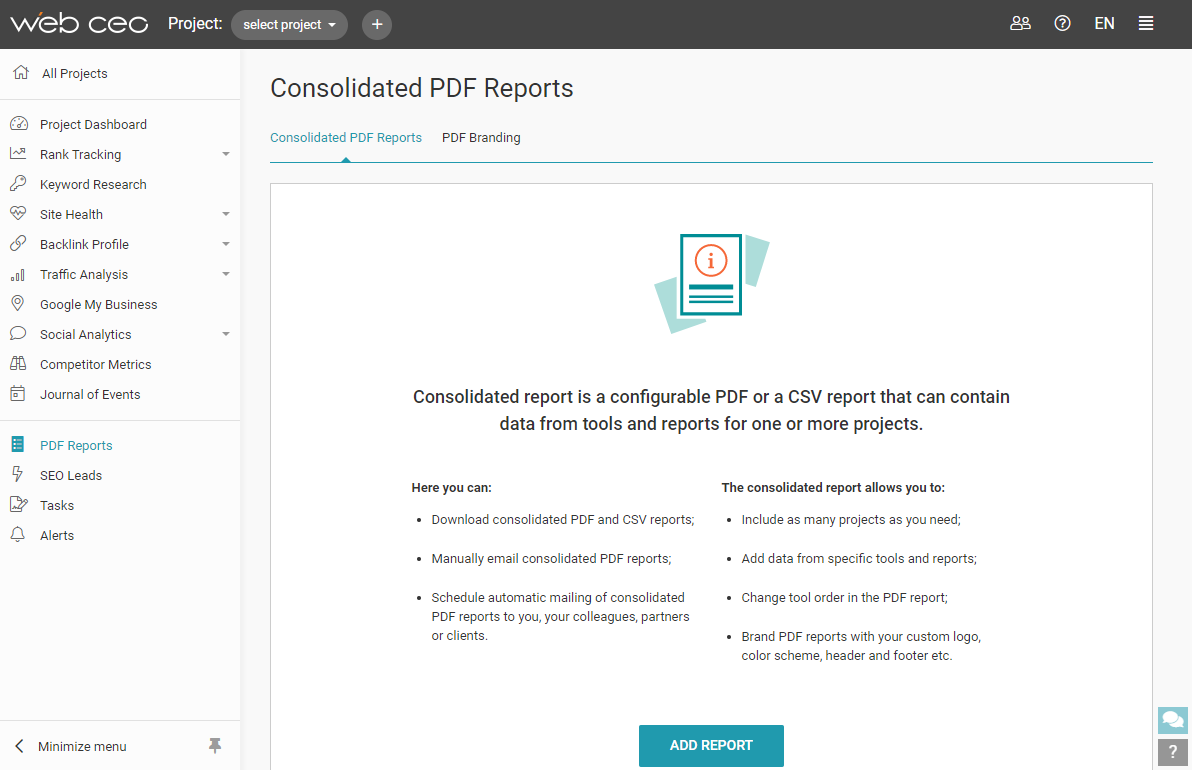Click the Backlink Profile link icon
The height and width of the screenshot is (770, 1192).
coord(18,243)
